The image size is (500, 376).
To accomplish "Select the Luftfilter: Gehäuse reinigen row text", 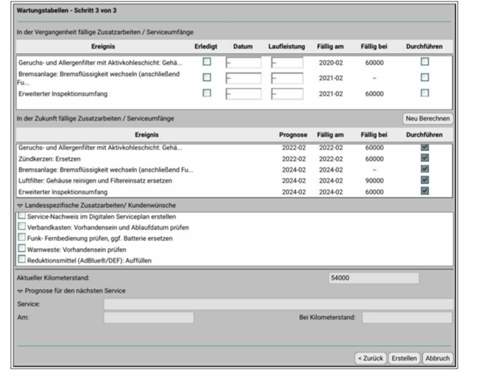I will 95,181.
